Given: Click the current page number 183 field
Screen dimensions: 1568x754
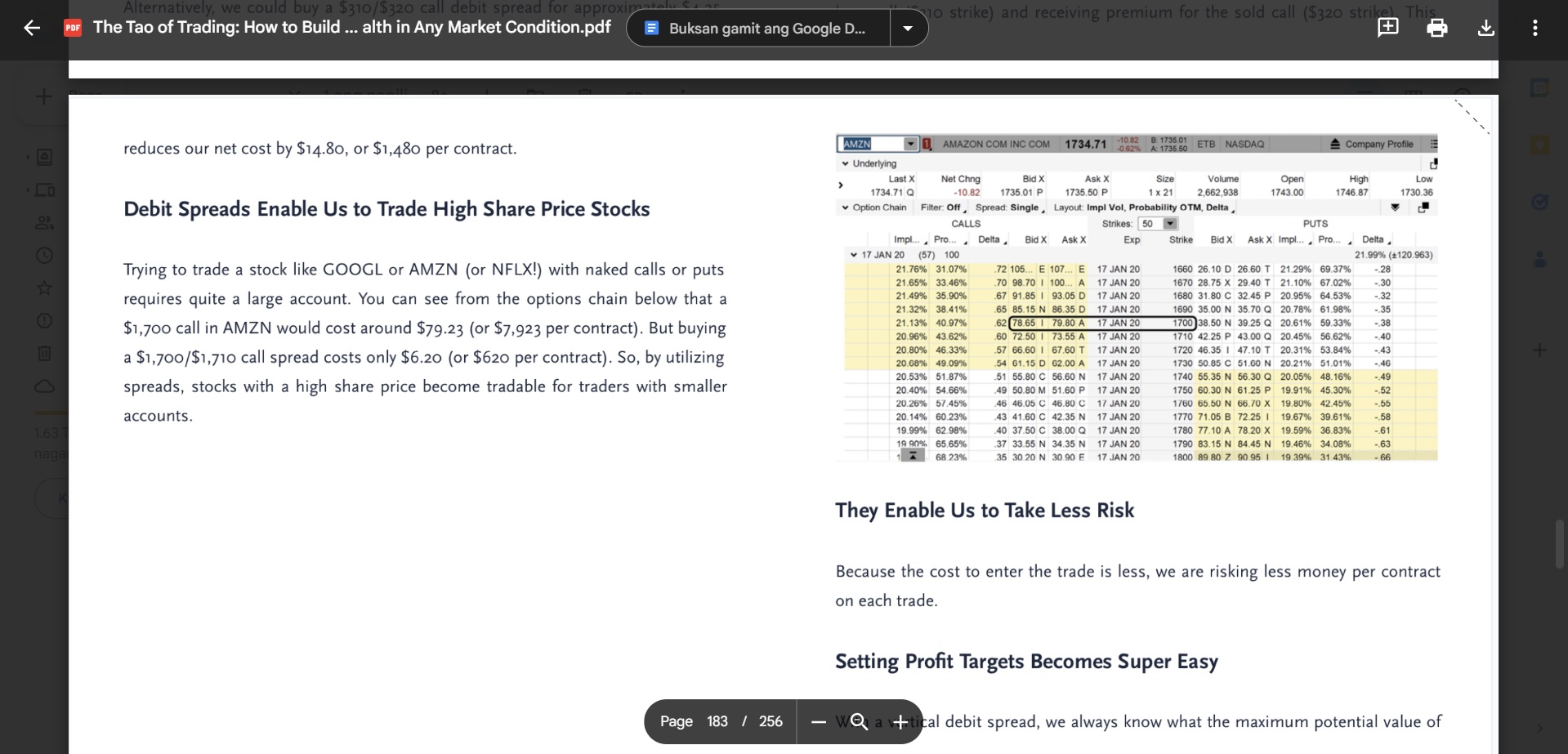Looking at the screenshot, I should tap(717, 721).
